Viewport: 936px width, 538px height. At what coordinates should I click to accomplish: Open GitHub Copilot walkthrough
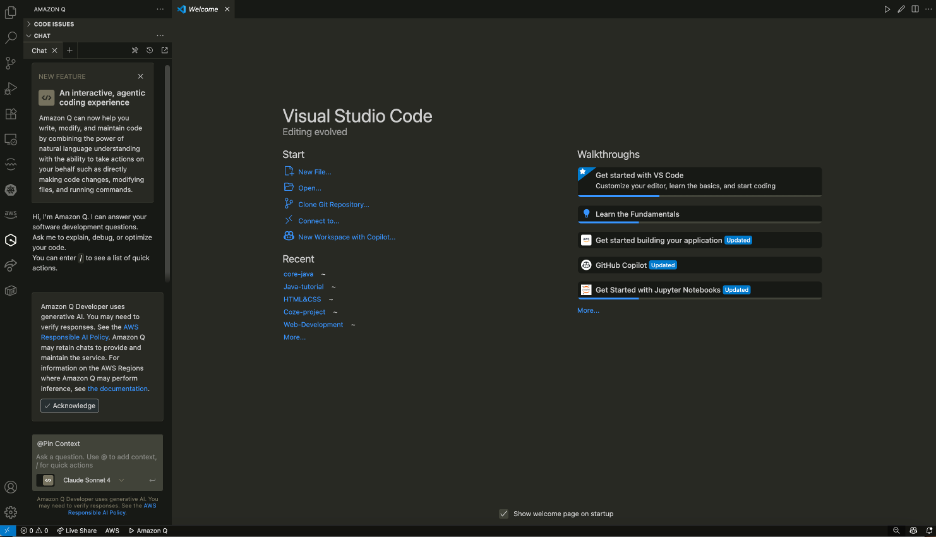tap(700, 265)
